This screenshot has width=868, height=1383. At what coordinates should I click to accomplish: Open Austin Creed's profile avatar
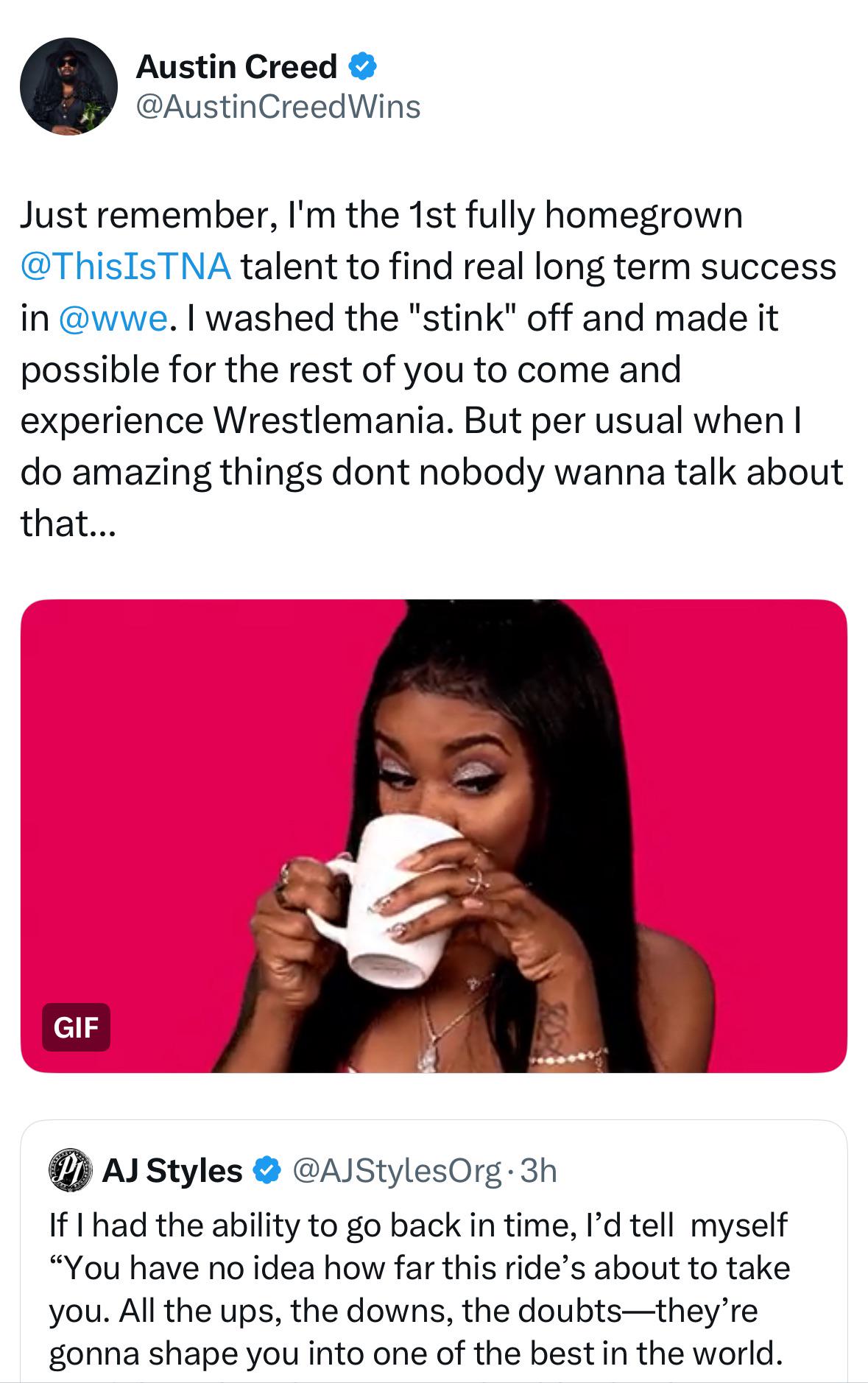coord(68,86)
